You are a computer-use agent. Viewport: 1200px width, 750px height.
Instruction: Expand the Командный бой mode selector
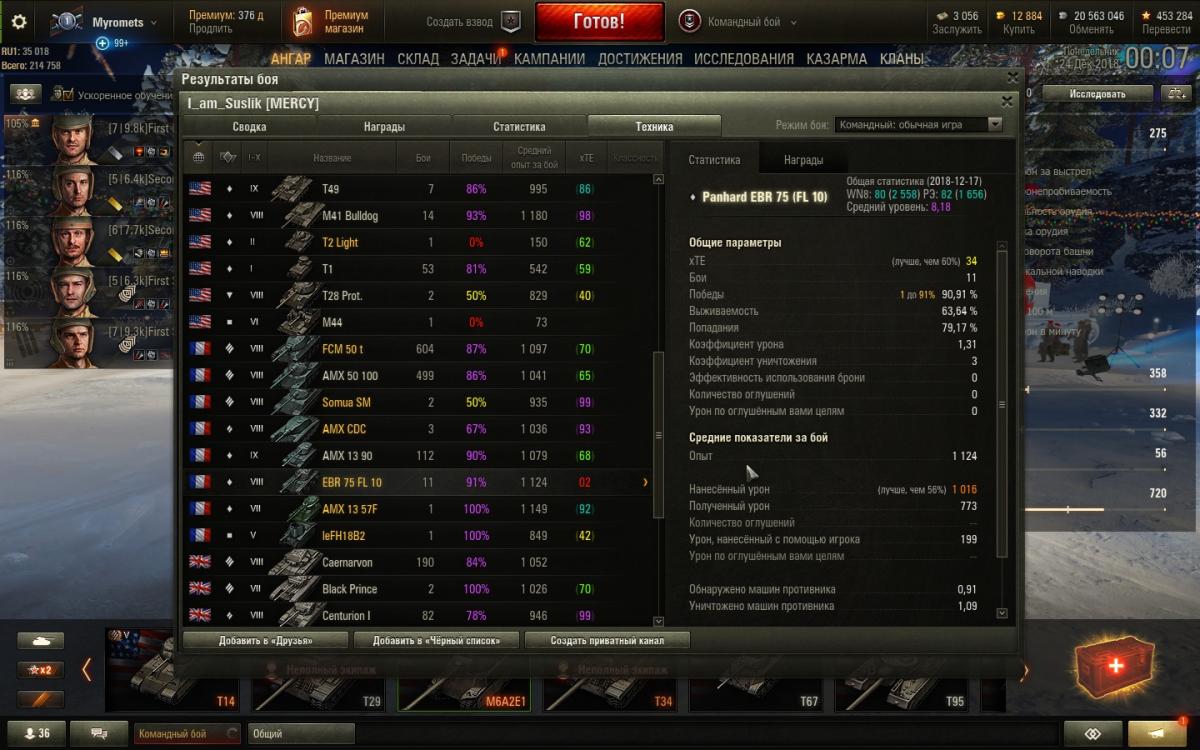pos(738,22)
